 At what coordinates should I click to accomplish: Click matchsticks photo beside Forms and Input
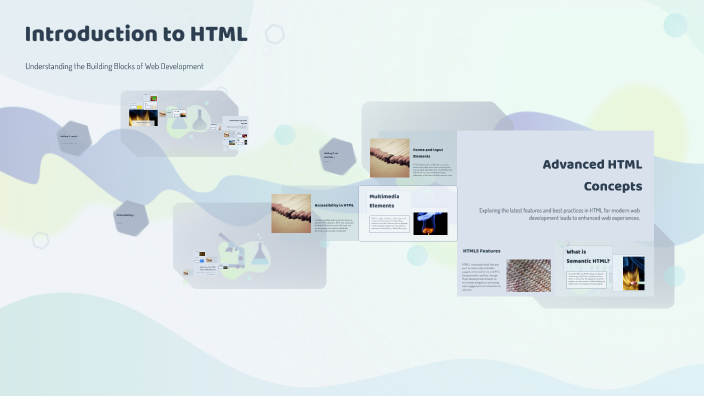(x=390, y=158)
